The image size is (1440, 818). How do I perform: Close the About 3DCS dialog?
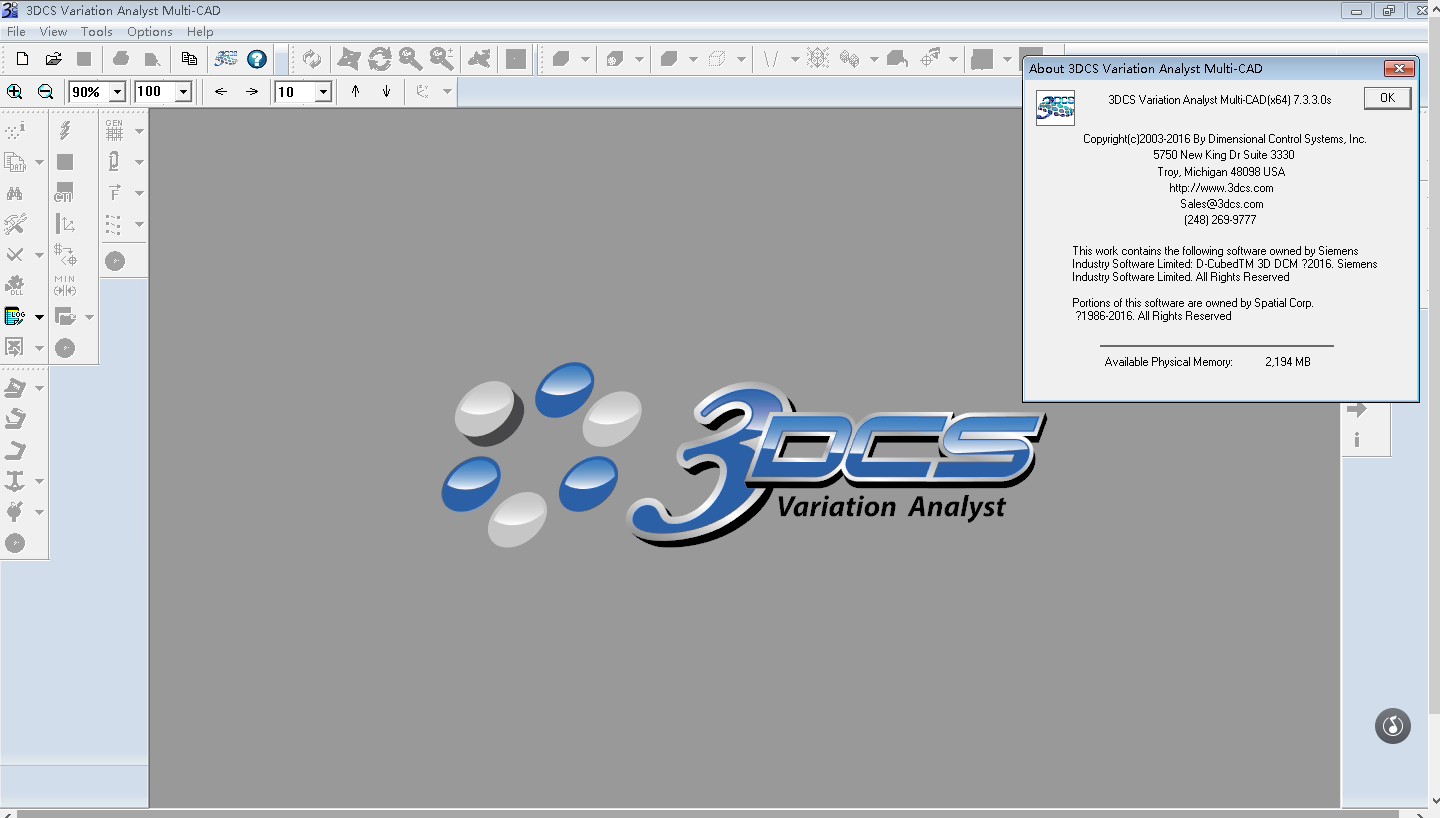tap(1399, 69)
